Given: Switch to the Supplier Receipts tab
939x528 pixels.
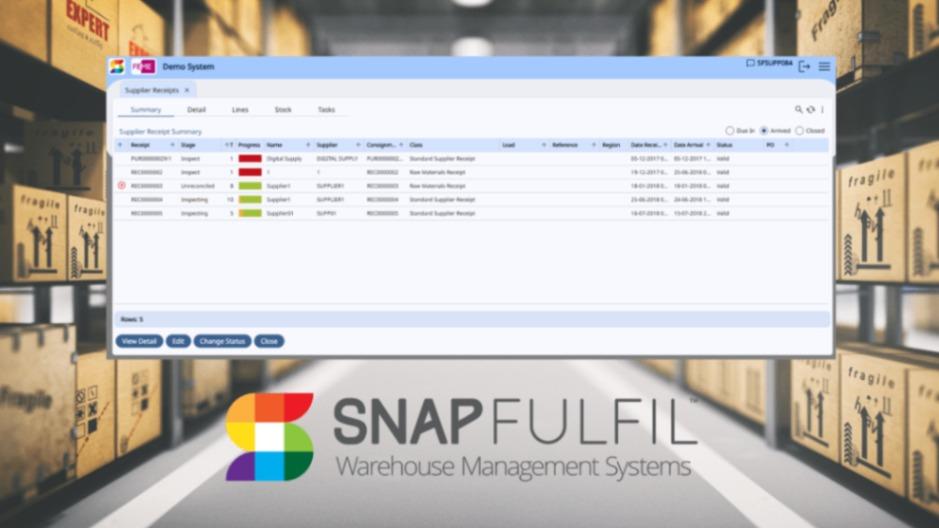Looking at the screenshot, I should coord(152,90).
